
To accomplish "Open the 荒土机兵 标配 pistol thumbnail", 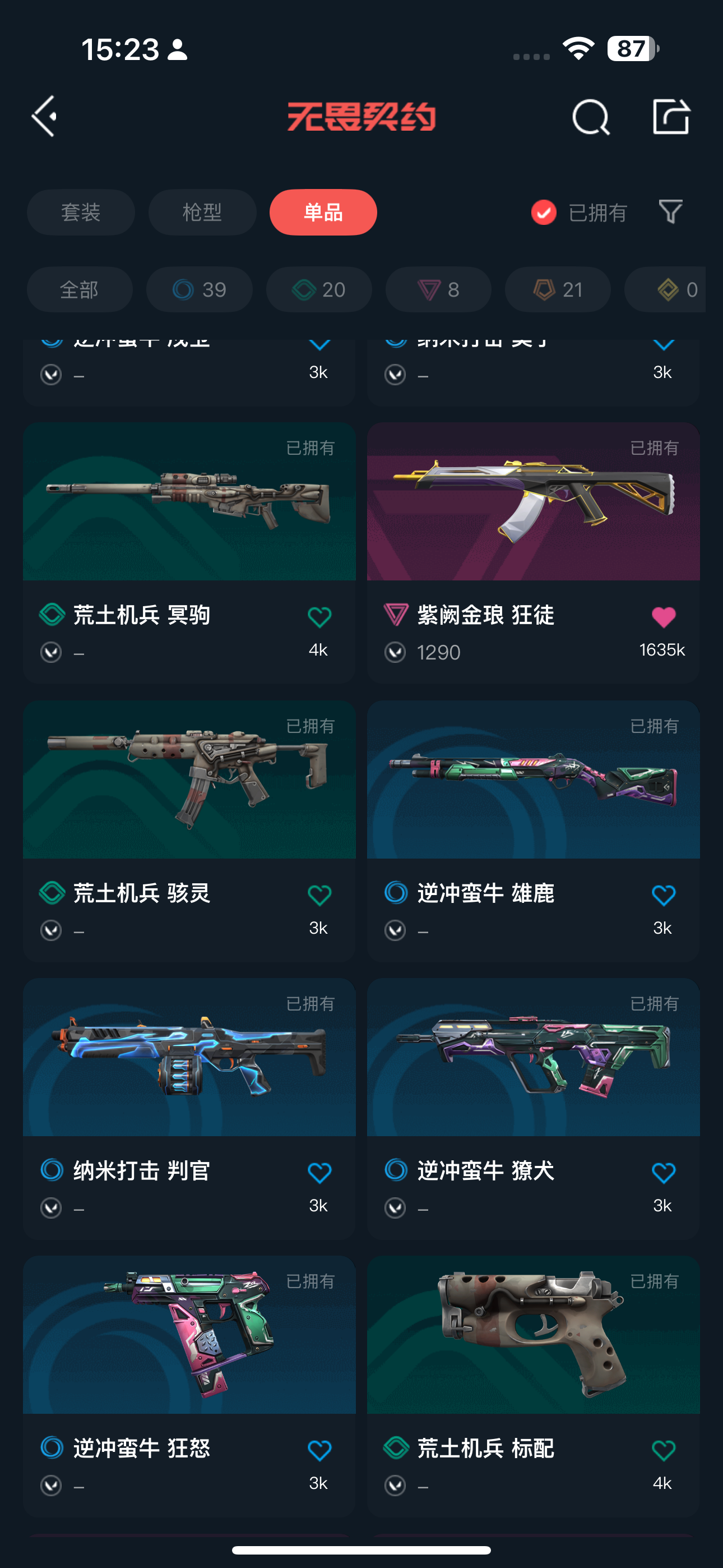I will pyautogui.click(x=533, y=1335).
